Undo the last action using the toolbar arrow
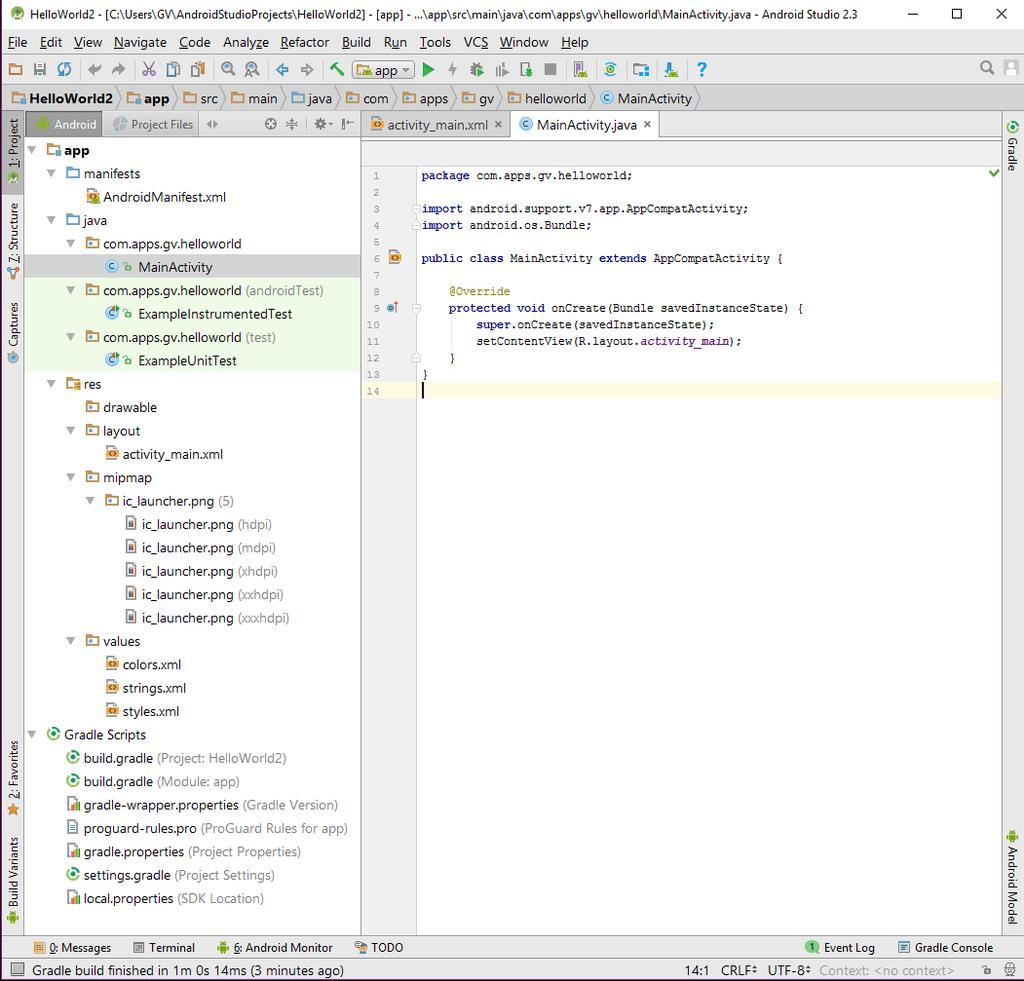 pos(95,69)
